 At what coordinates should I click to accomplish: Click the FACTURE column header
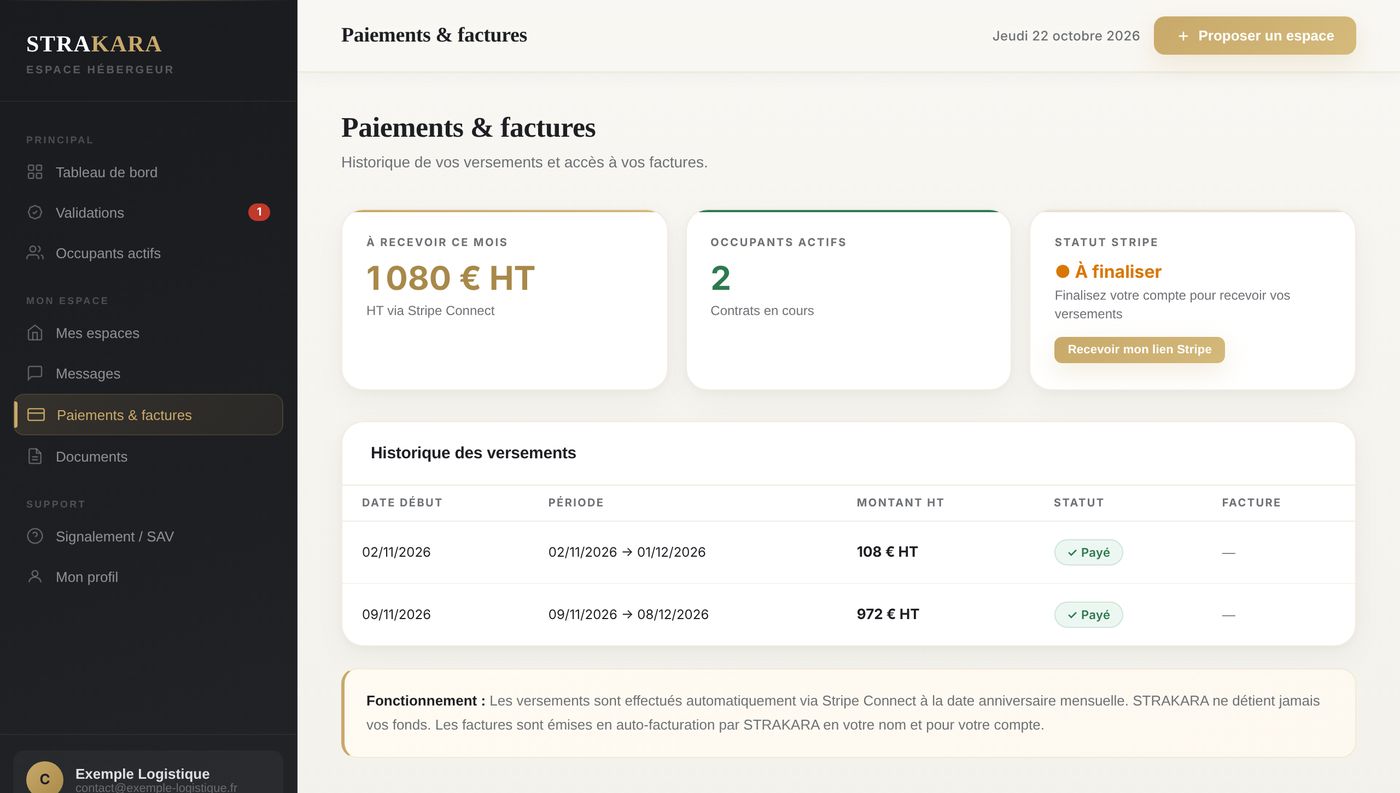pos(1251,503)
